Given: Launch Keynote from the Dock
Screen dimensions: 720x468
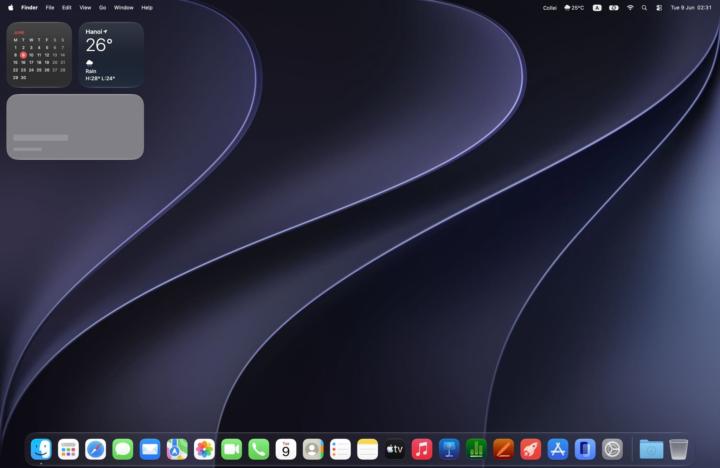Looking at the screenshot, I should point(449,449).
